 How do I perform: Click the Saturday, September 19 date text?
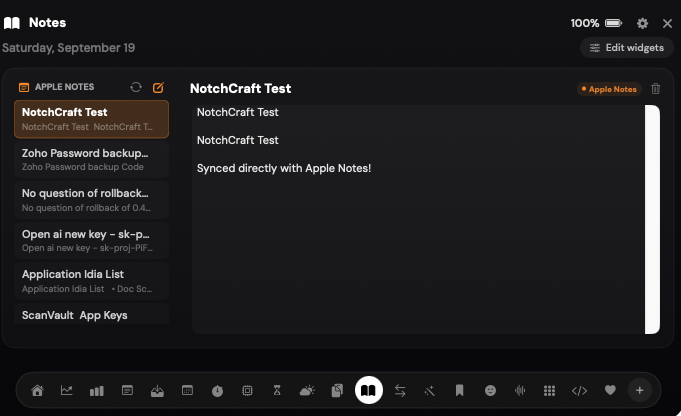point(69,48)
